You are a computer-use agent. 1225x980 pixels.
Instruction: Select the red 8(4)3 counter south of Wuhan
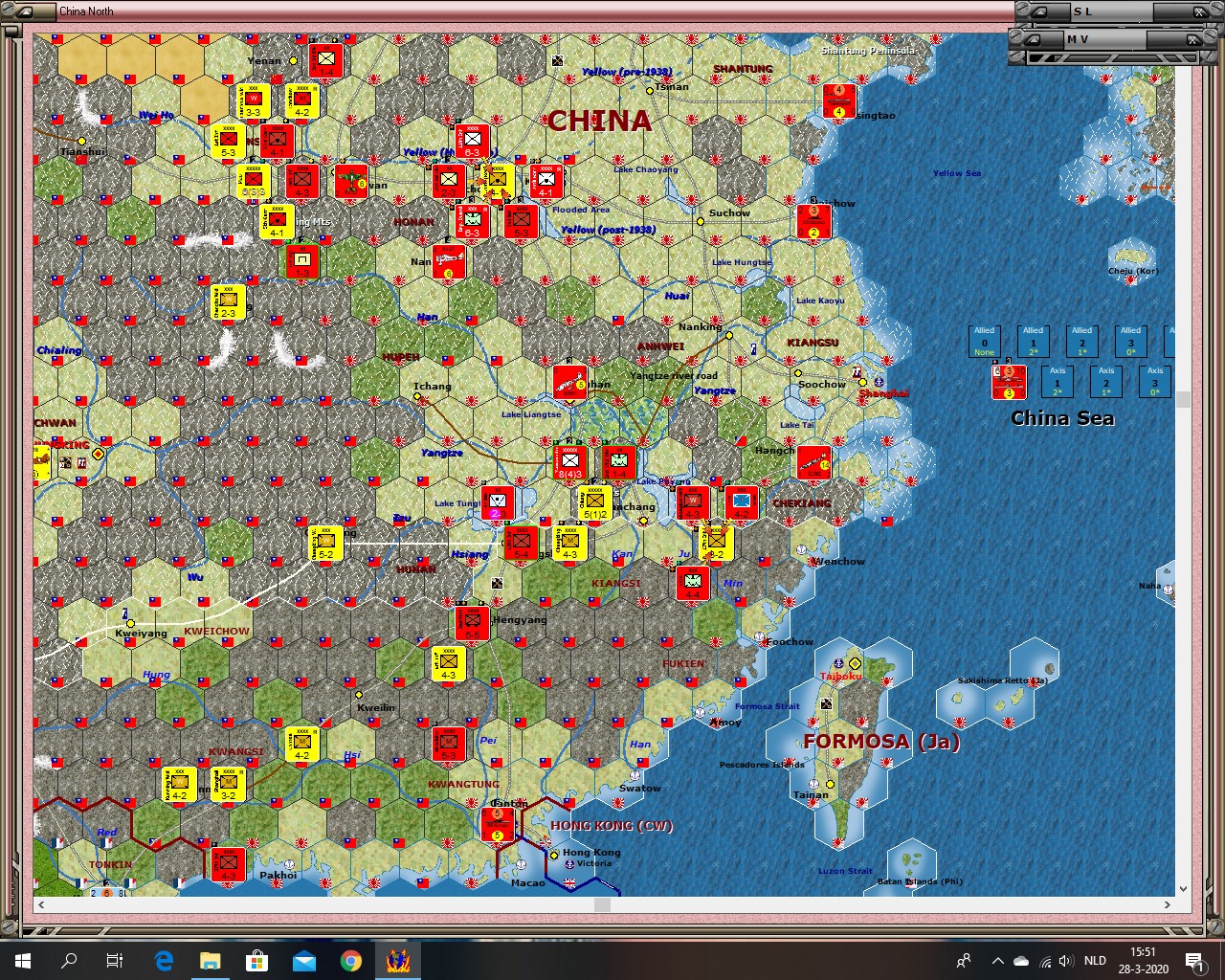570,462
